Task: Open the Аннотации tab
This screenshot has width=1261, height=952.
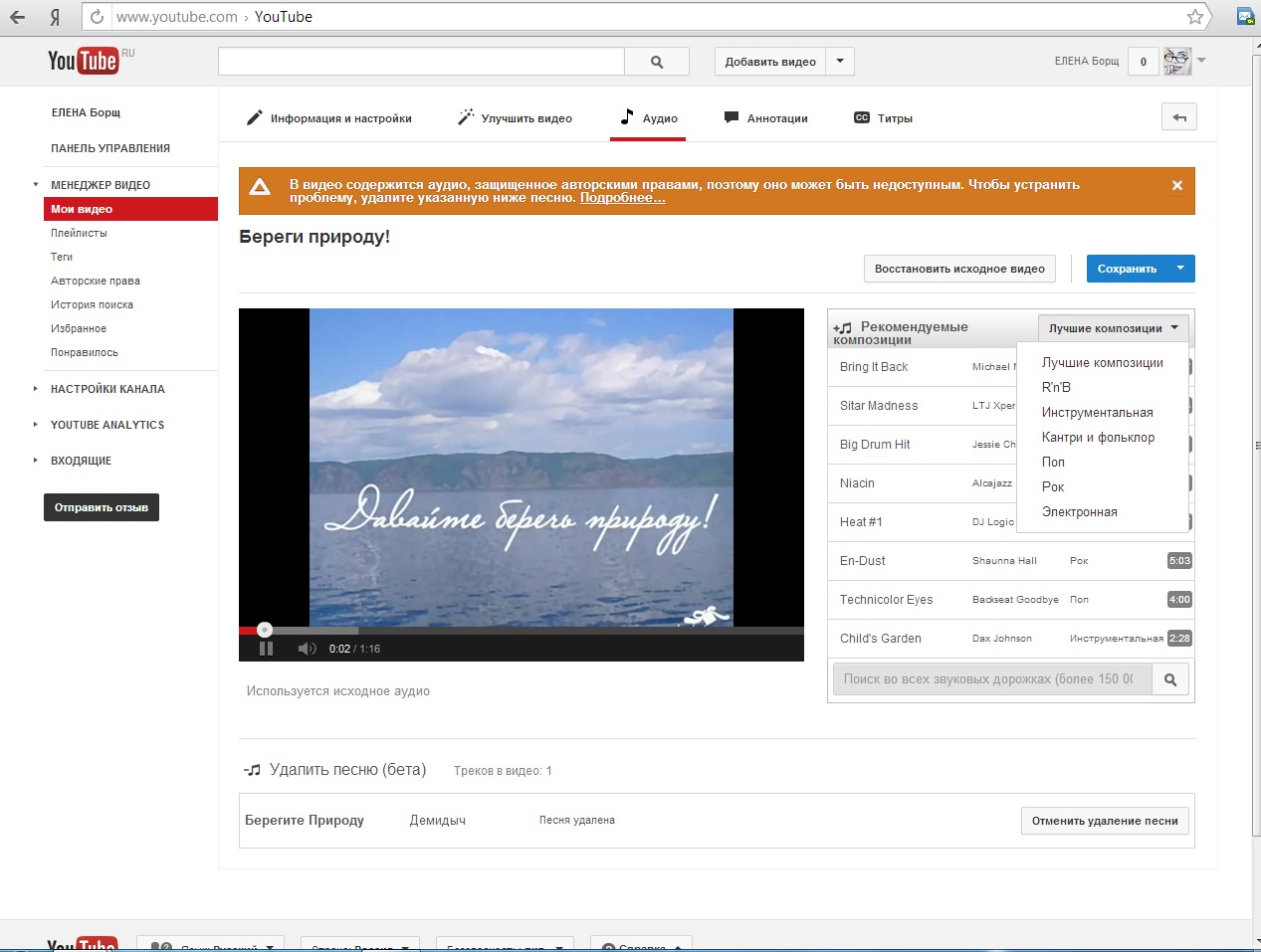Action: click(765, 118)
